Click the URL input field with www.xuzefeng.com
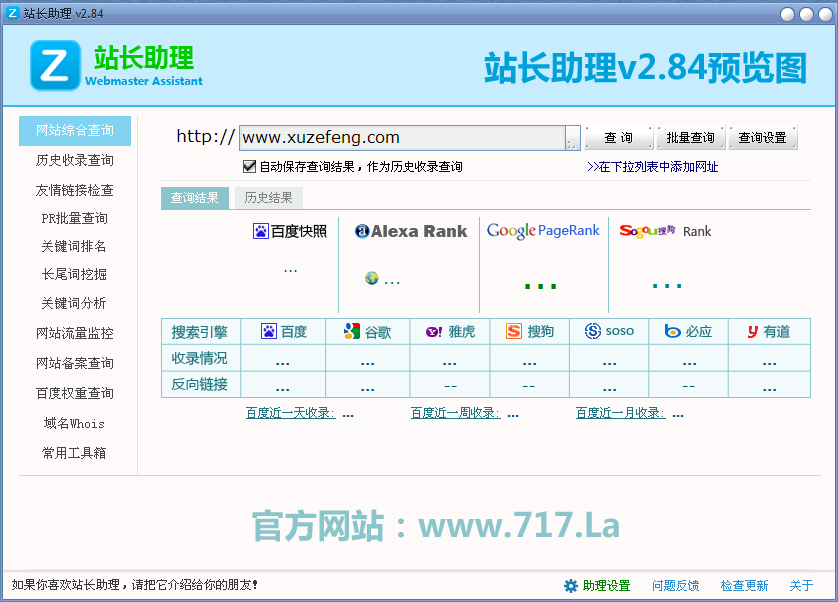Screen dimensions: 838x602 402,138
